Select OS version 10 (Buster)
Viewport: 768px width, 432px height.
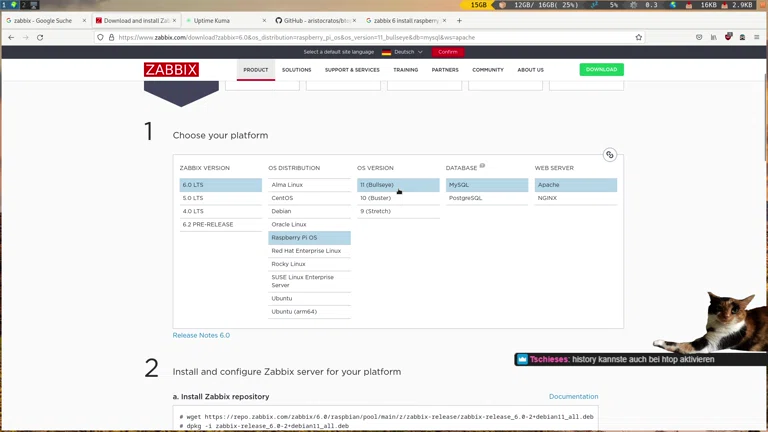pos(398,198)
